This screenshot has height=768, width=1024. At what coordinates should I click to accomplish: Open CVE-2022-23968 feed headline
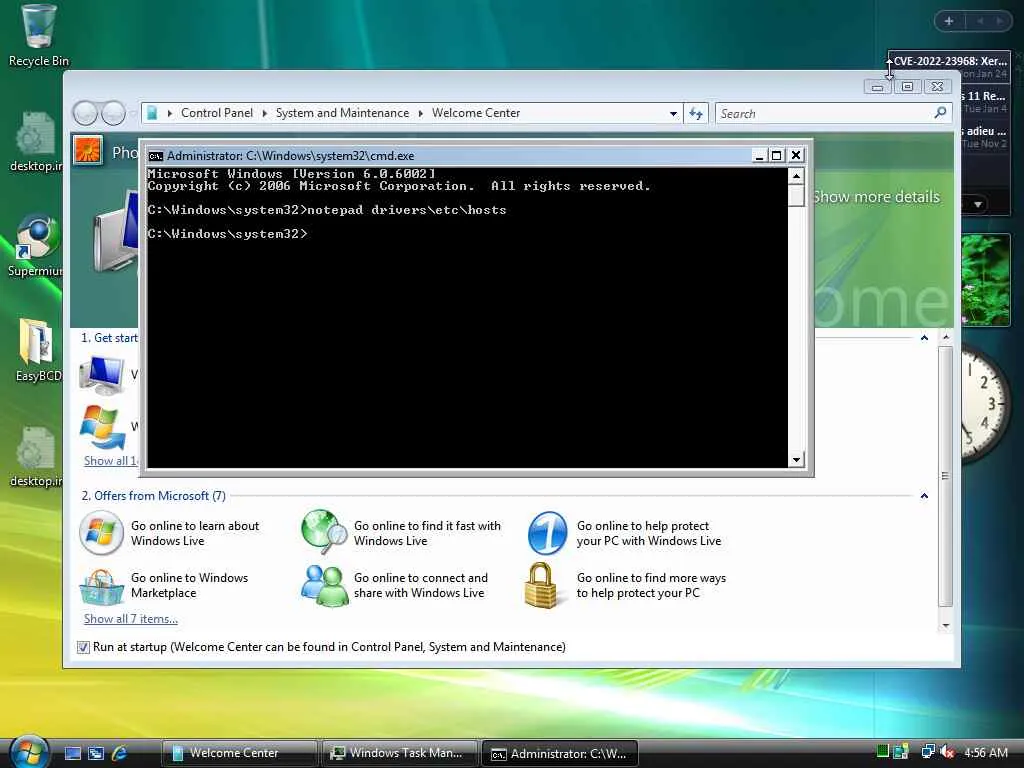(950, 61)
